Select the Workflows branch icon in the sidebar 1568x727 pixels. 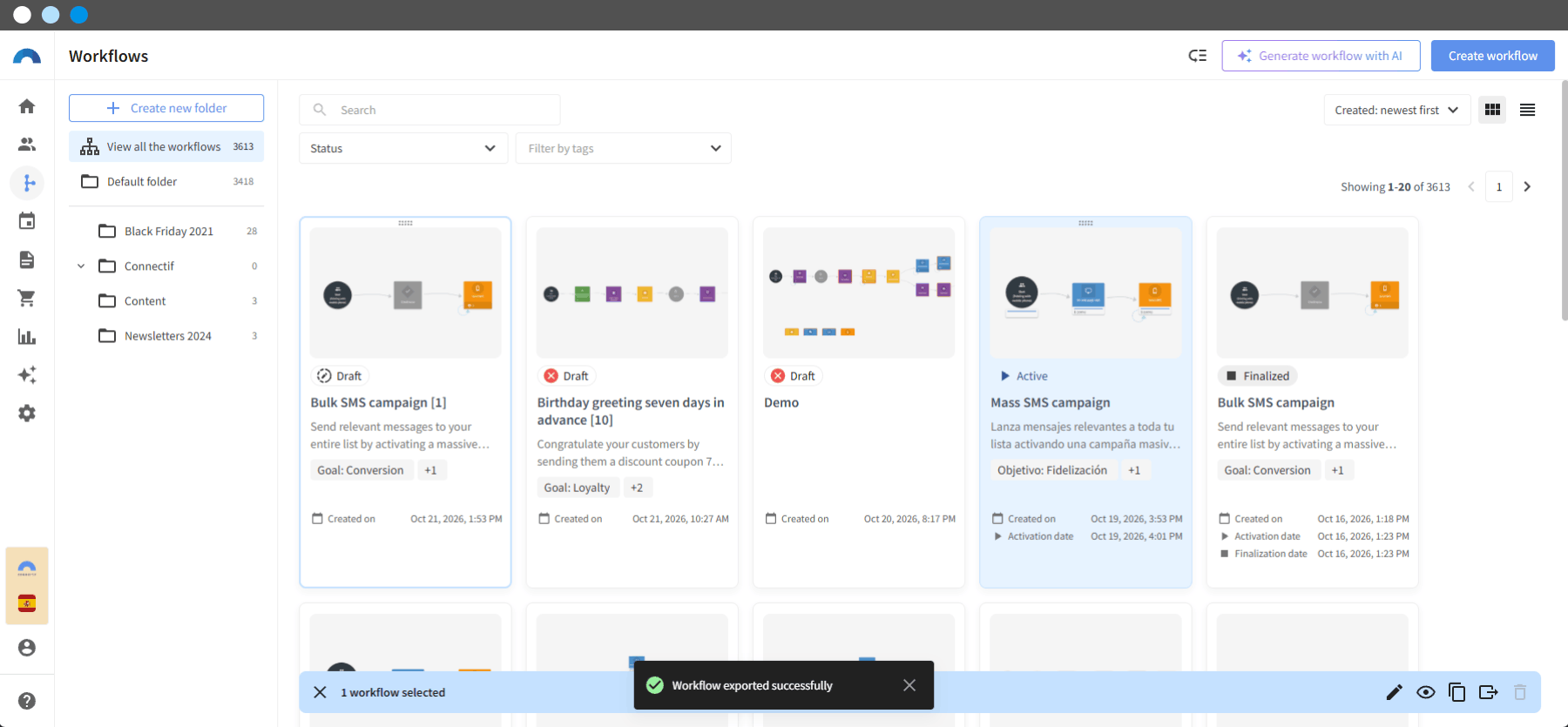(x=27, y=183)
